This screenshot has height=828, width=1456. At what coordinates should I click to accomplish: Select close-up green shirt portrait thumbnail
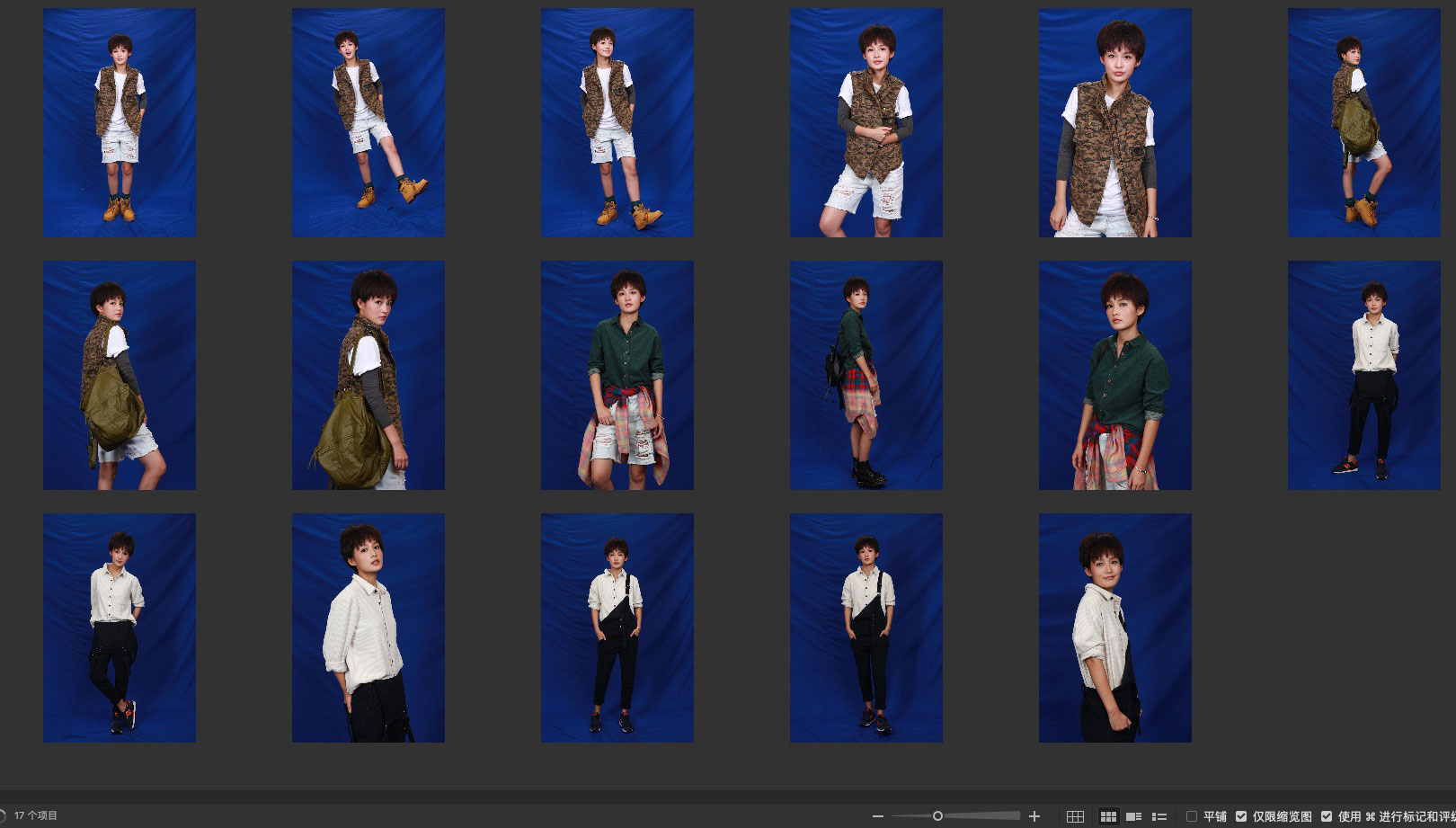tap(1114, 375)
